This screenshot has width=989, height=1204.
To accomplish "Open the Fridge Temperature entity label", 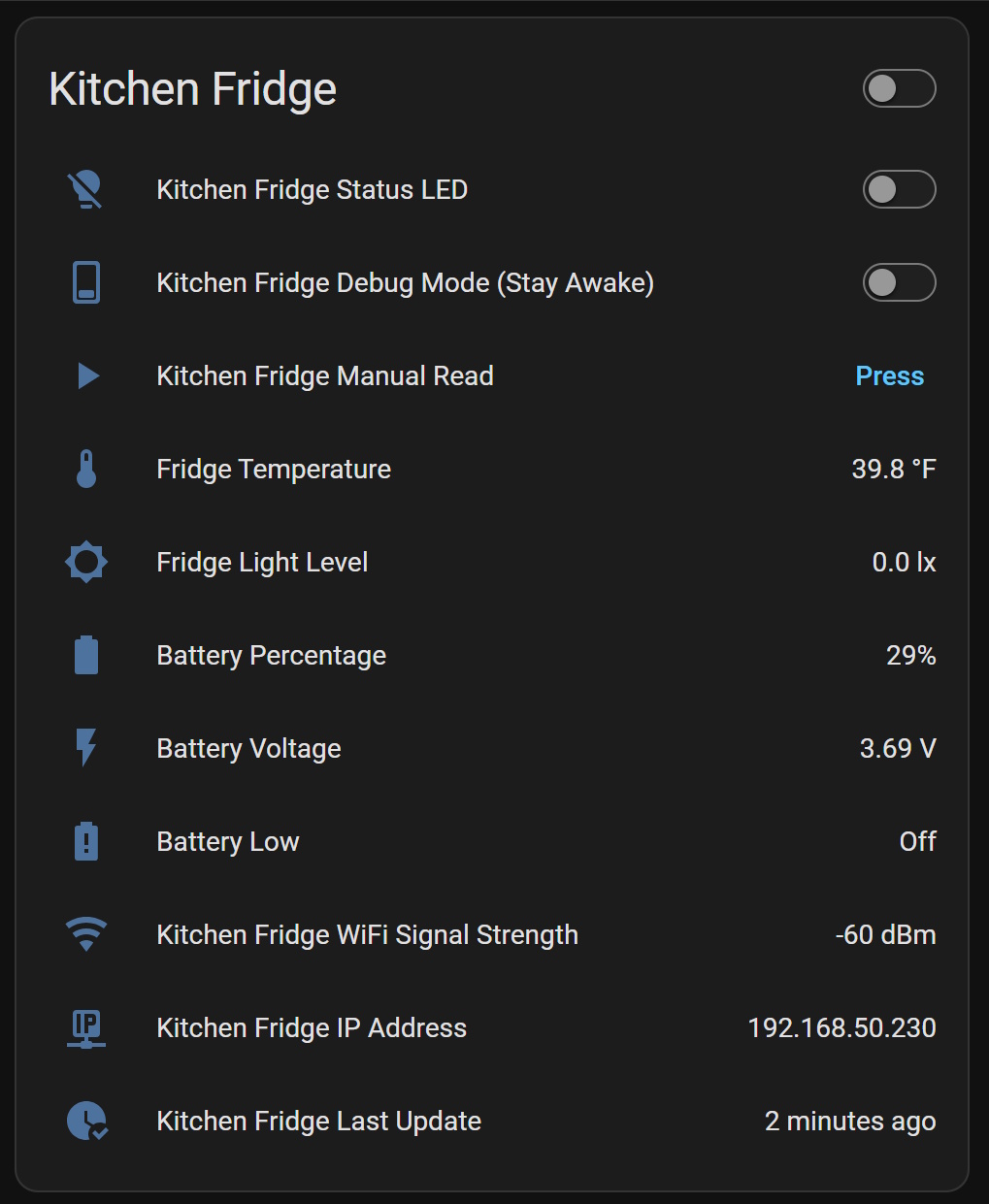I will click(x=274, y=469).
